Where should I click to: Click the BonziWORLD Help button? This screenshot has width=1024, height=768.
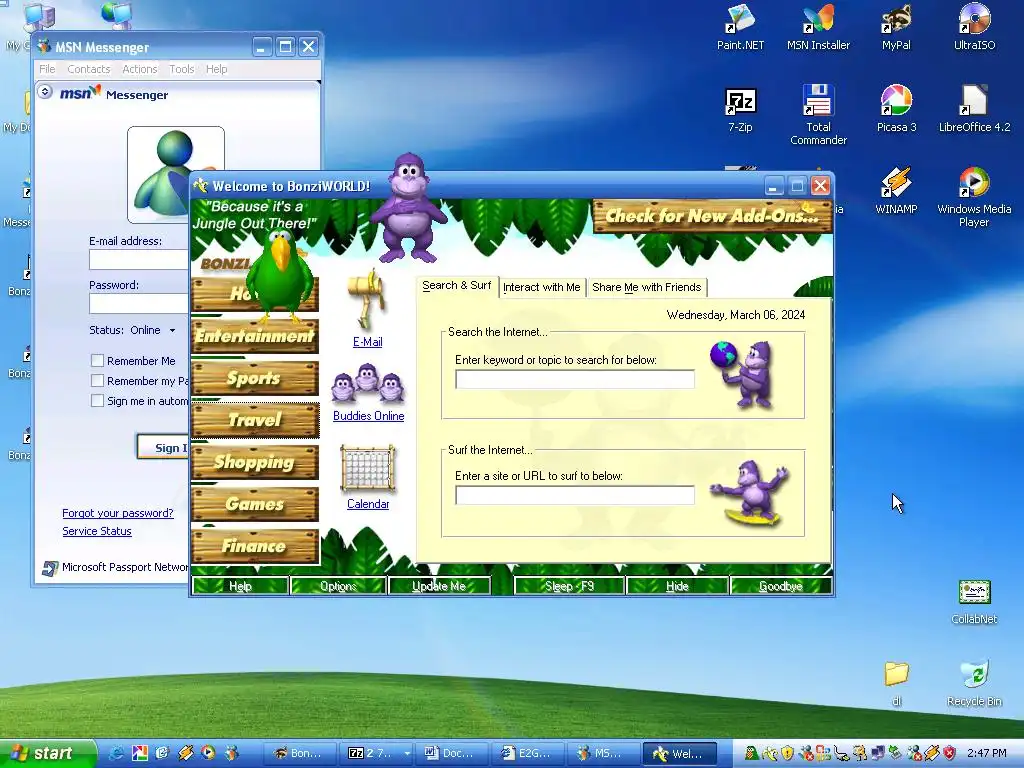[240, 586]
